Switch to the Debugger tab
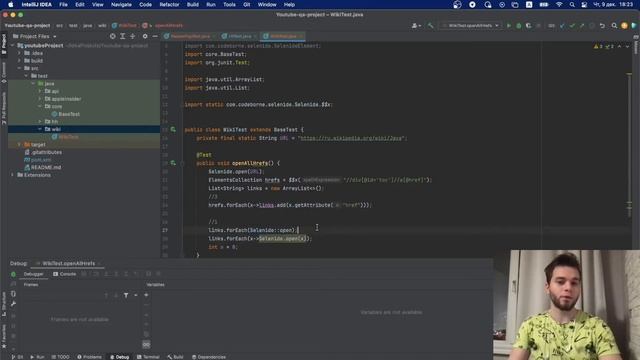 coord(33,274)
